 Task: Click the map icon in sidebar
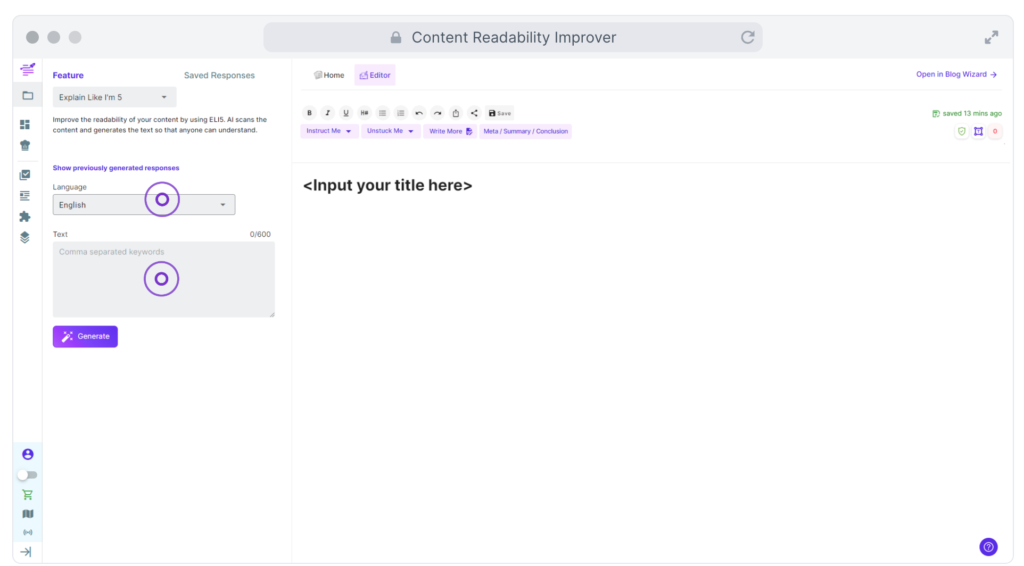click(x=27, y=514)
